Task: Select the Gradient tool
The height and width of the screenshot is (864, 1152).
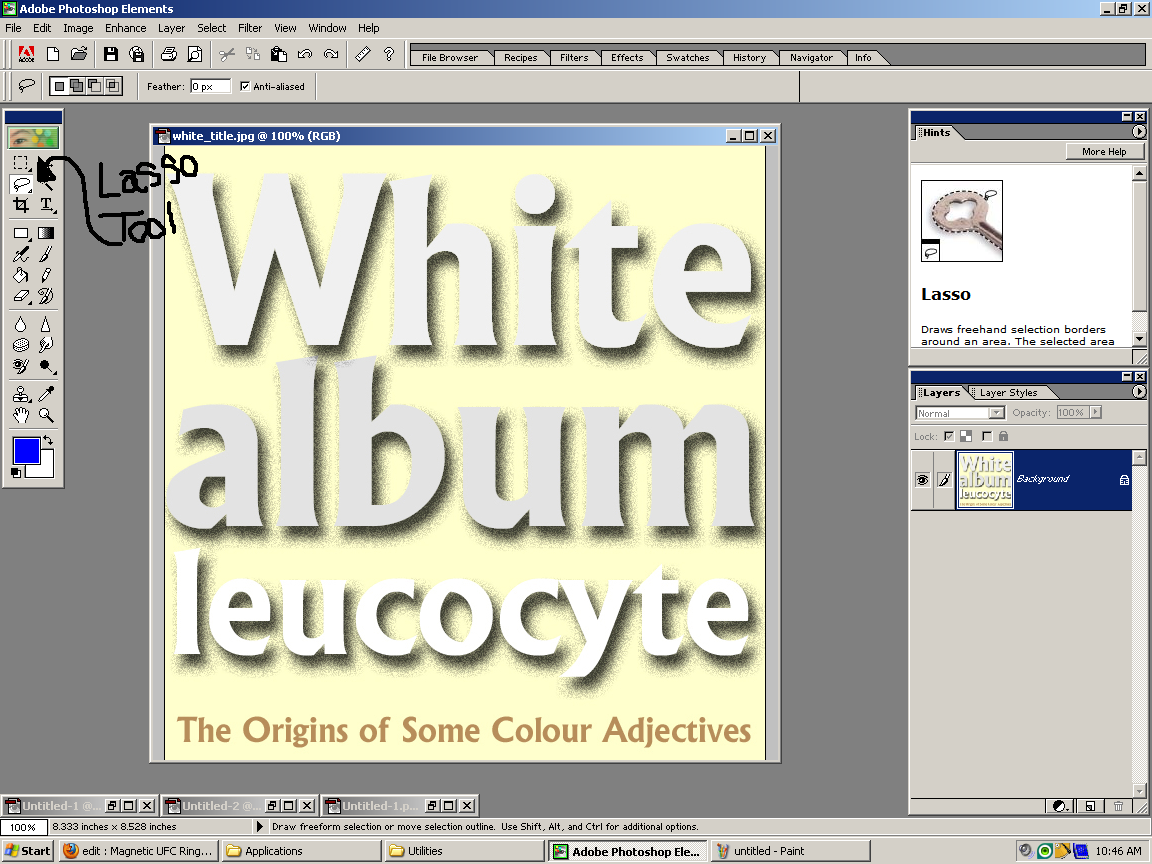Action: tap(46, 234)
